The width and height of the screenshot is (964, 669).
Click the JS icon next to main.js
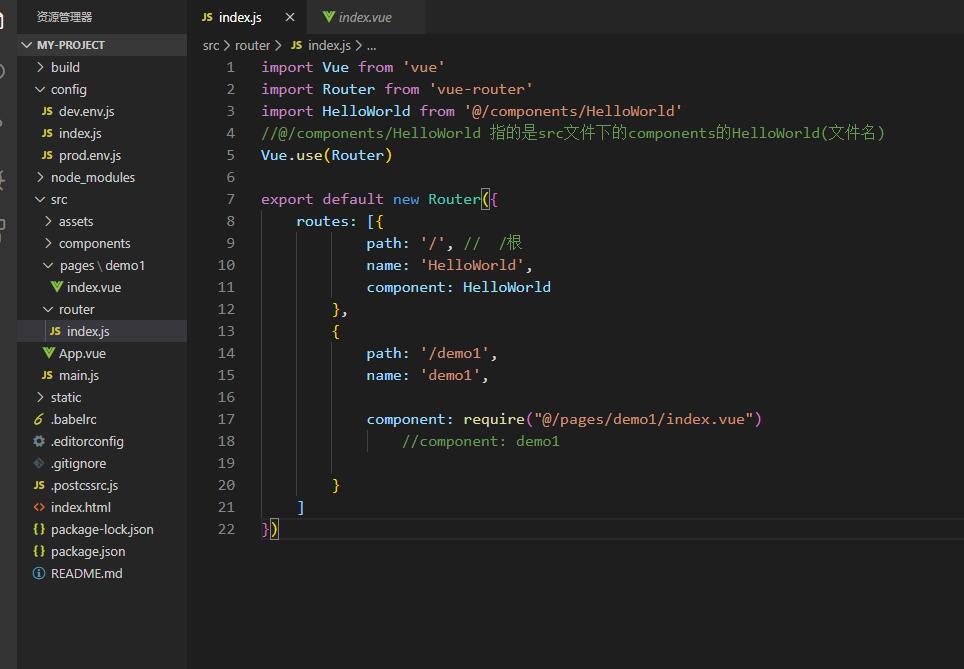[47, 375]
